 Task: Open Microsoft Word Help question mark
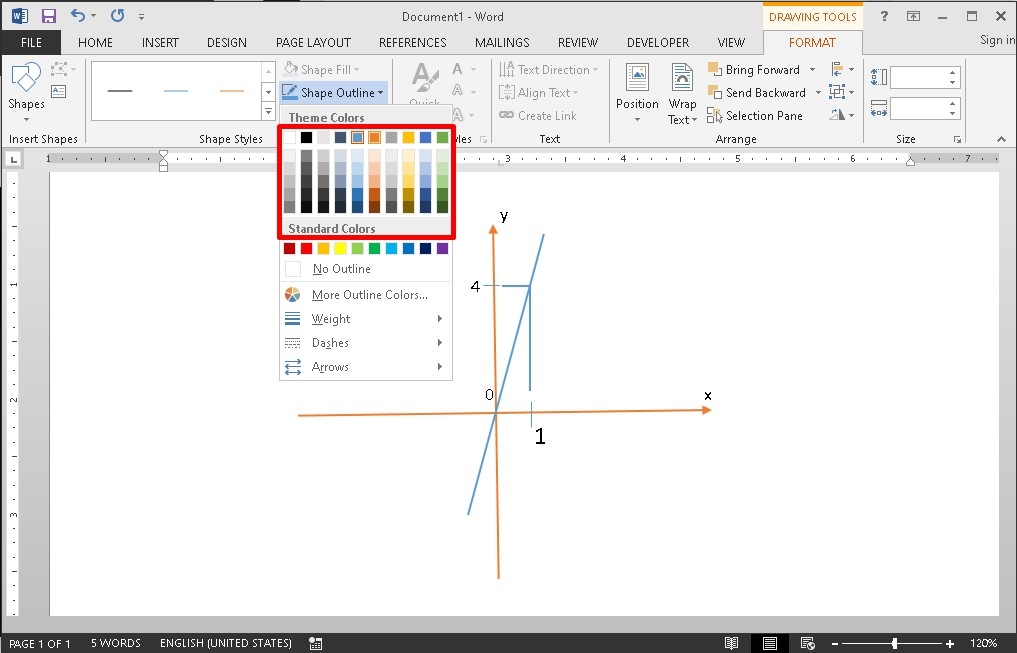(x=883, y=16)
